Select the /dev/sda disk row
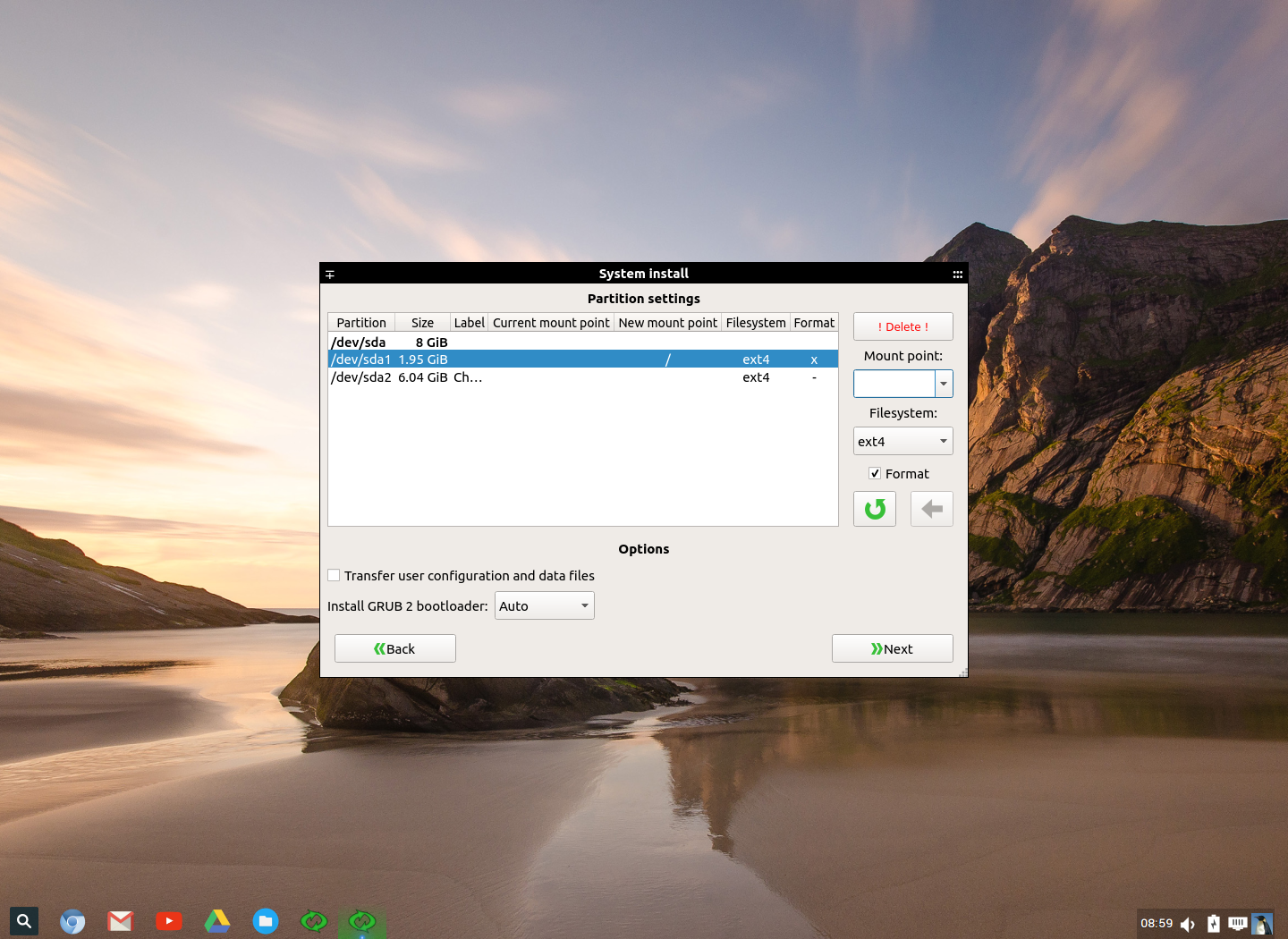 [x=583, y=342]
